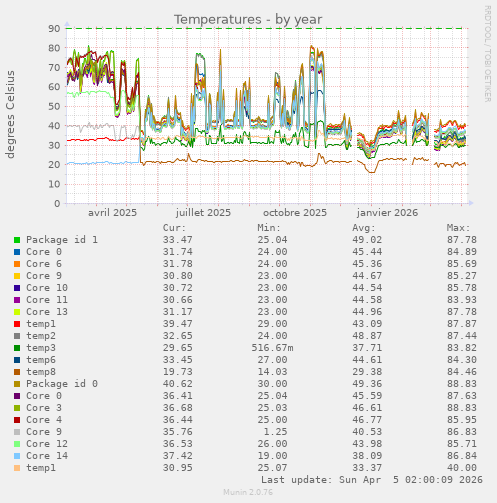Image resolution: width=497 pixels, height=503 pixels.
Task: Click the 'Core 14' legend label
Action: (47, 456)
